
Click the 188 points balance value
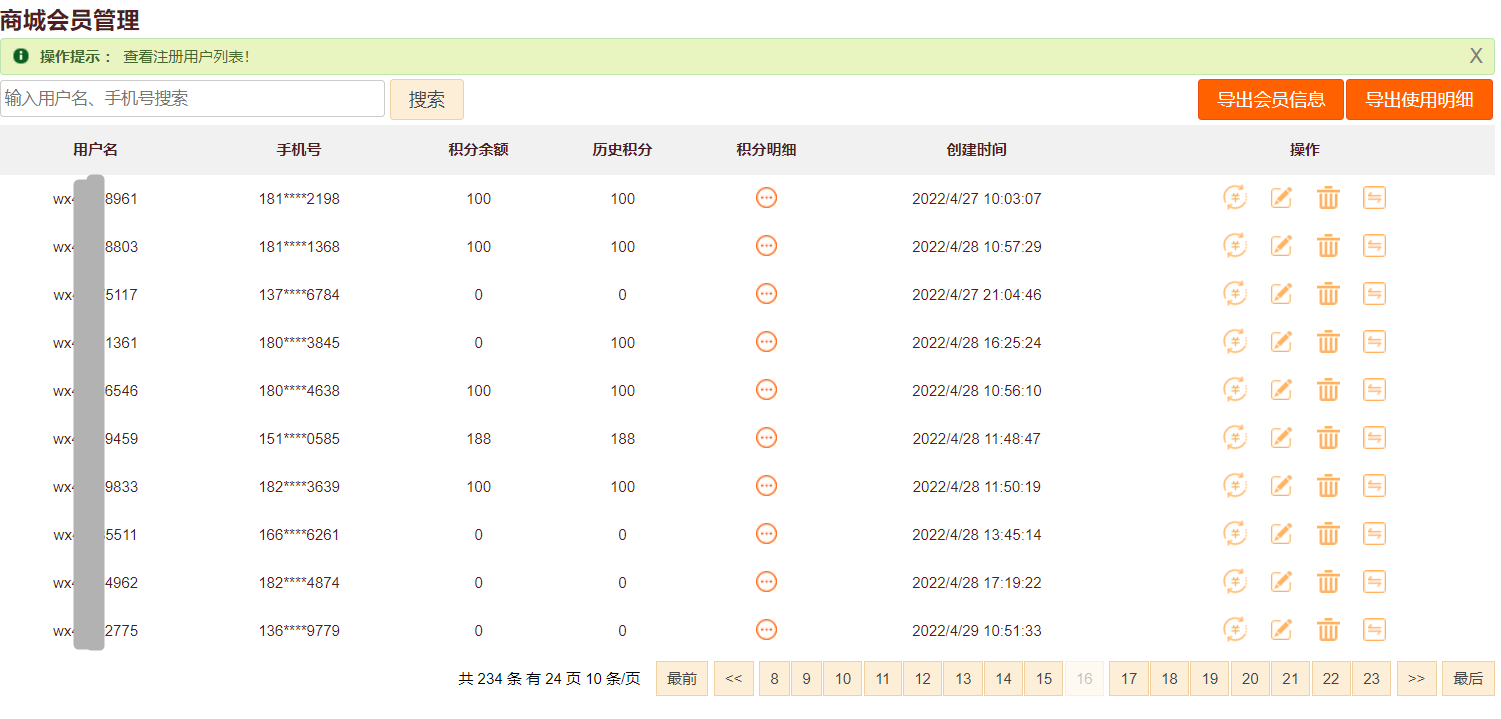tap(478, 439)
